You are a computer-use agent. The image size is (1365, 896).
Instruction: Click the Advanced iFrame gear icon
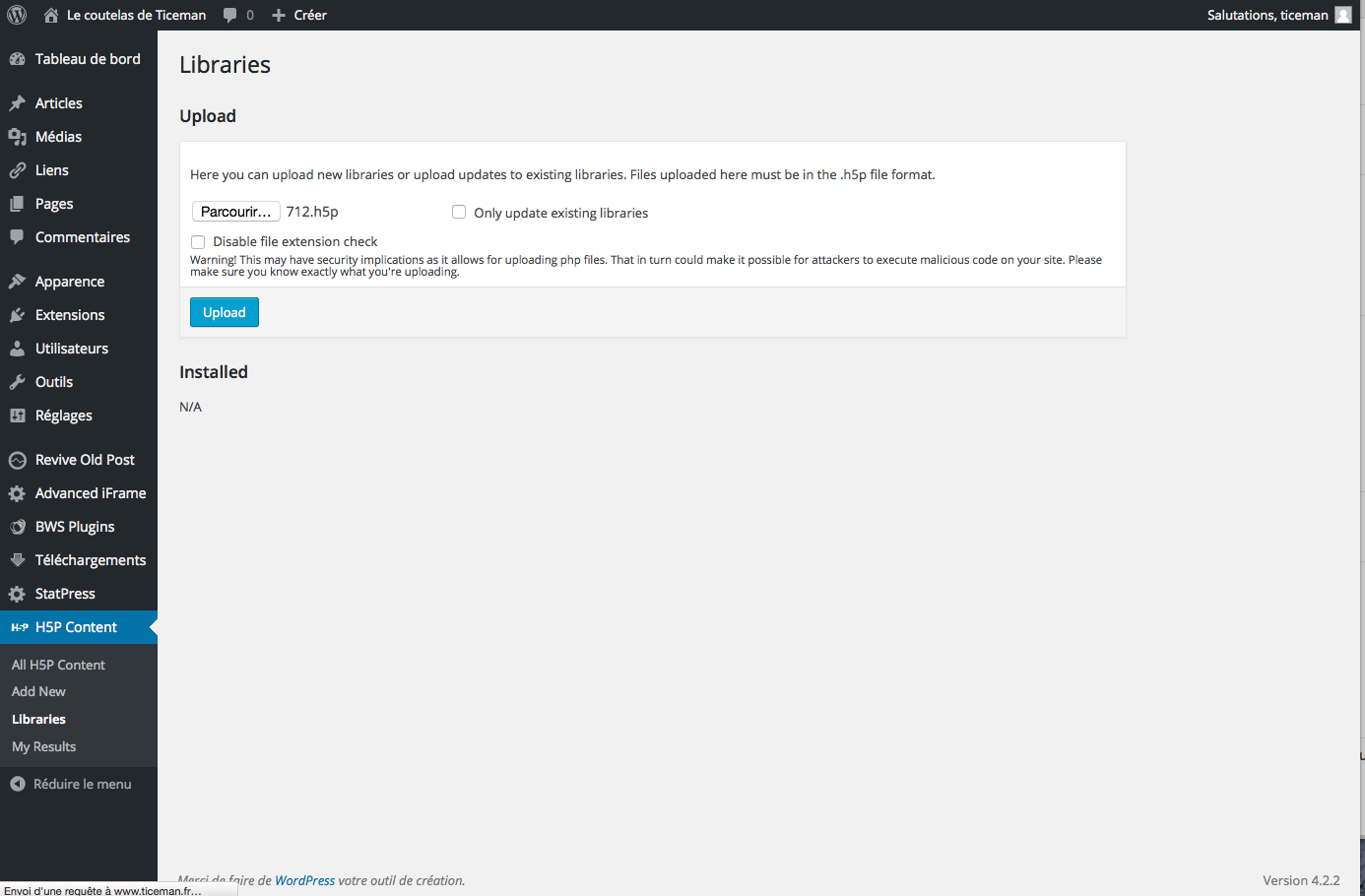point(17,493)
